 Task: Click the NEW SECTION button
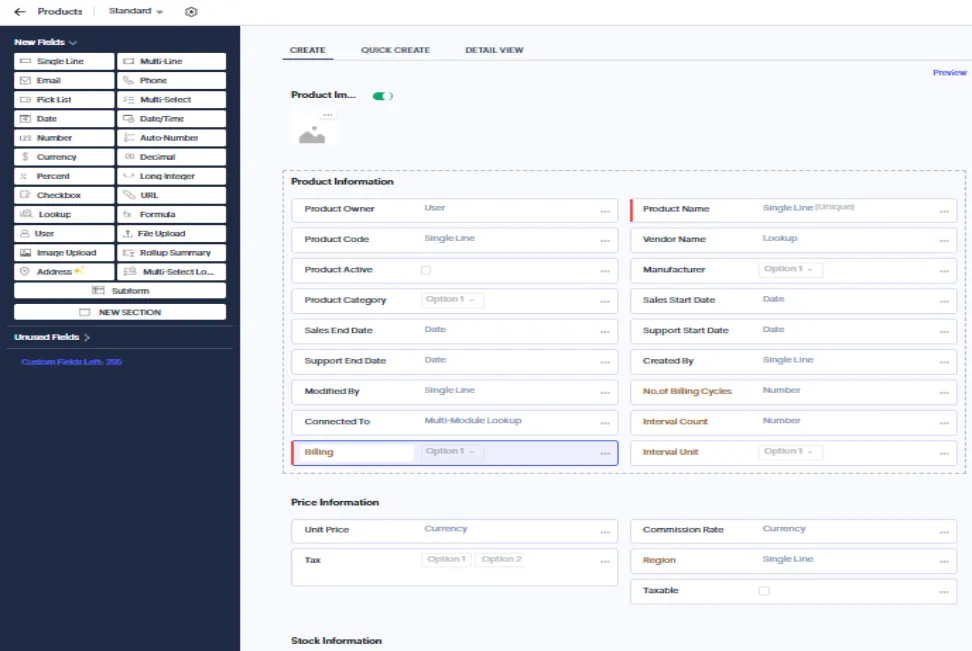click(120, 312)
